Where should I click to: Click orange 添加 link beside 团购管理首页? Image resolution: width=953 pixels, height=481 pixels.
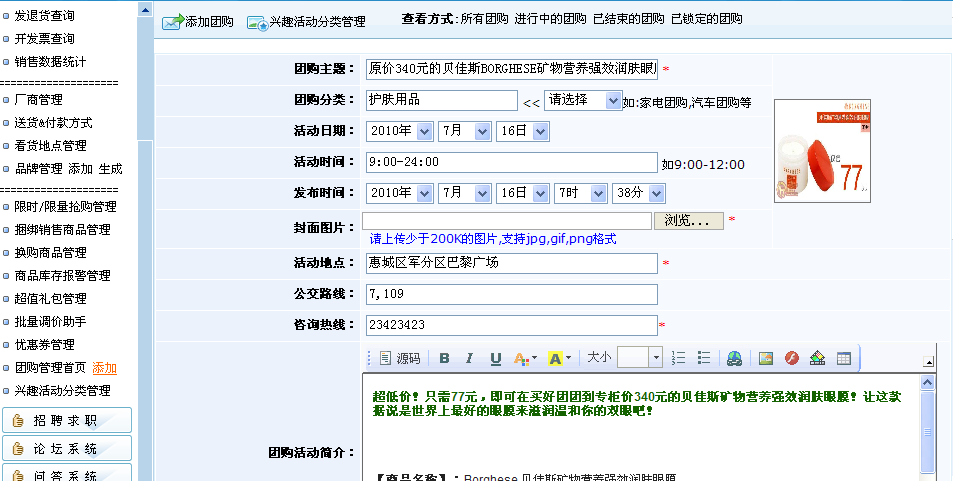click(105, 368)
